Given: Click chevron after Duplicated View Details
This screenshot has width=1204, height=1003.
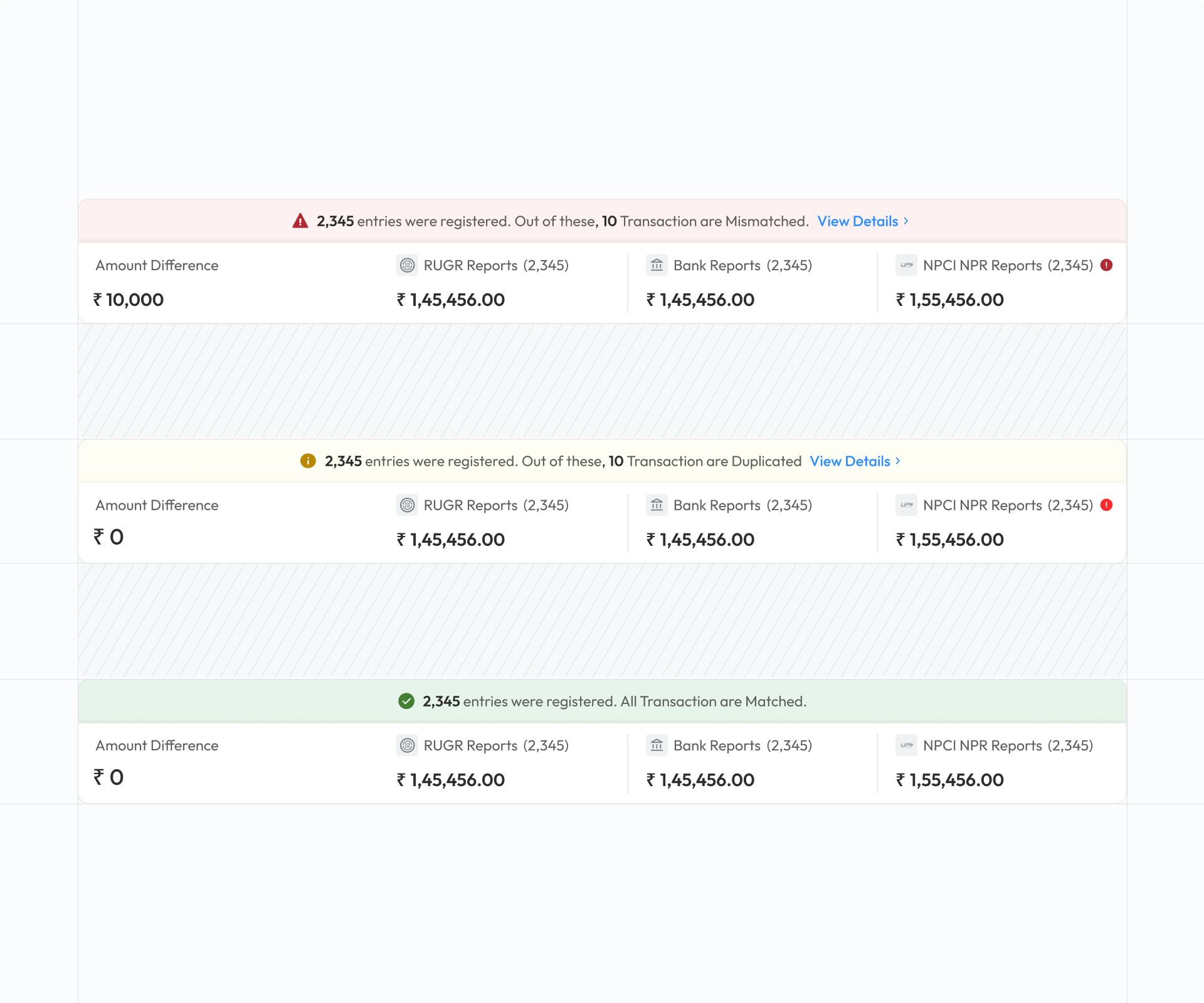Looking at the screenshot, I should tap(897, 461).
